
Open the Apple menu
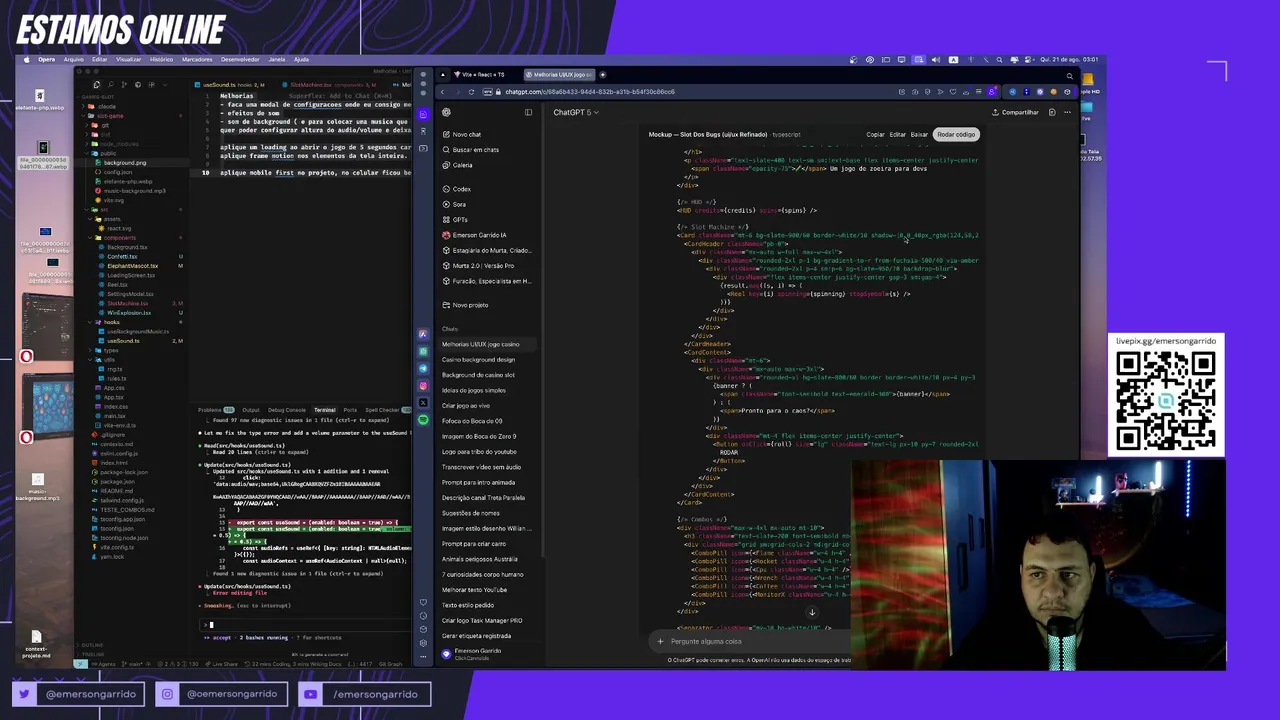[27, 60]
